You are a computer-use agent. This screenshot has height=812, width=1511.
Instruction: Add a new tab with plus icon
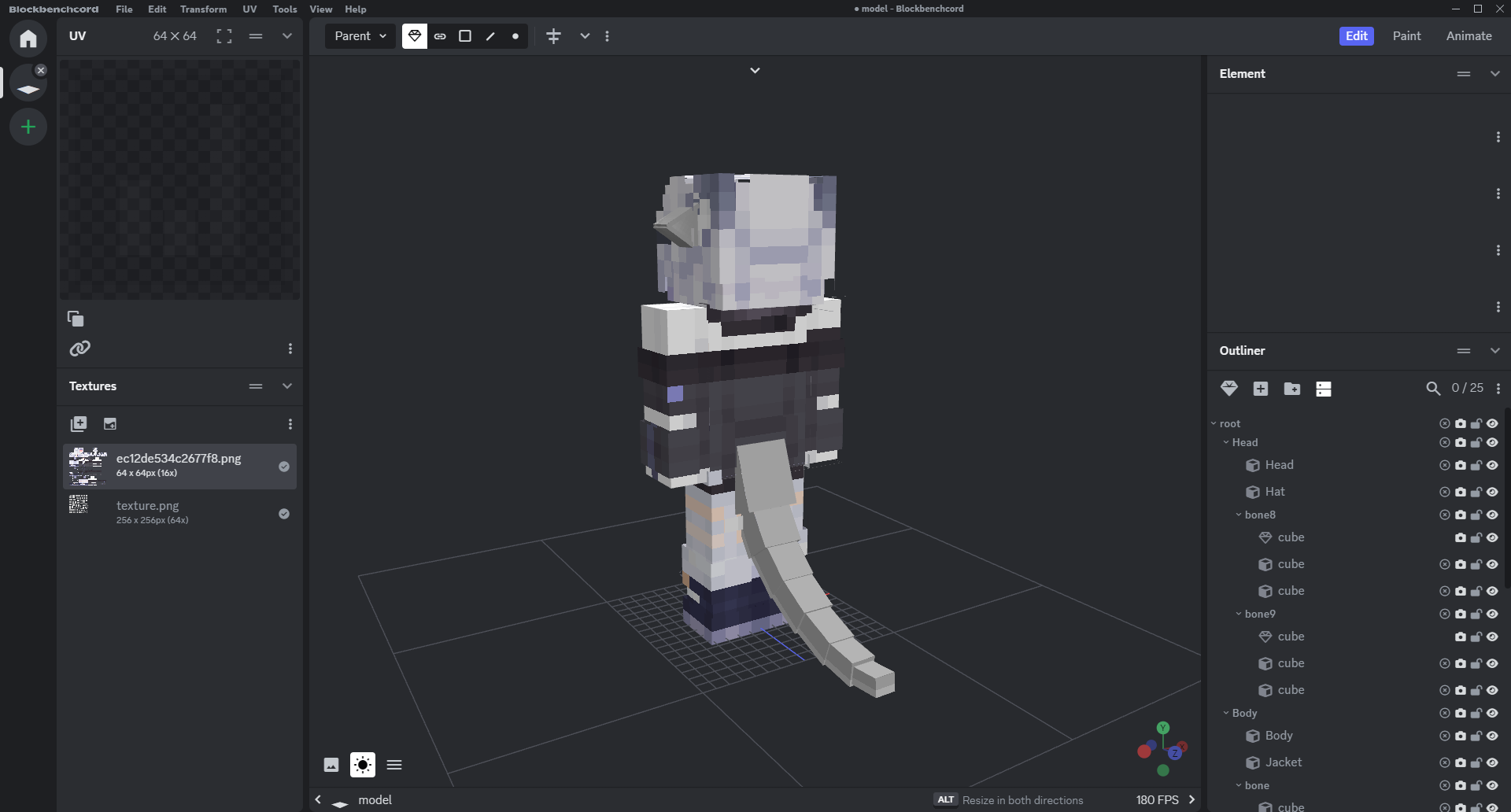28,127
